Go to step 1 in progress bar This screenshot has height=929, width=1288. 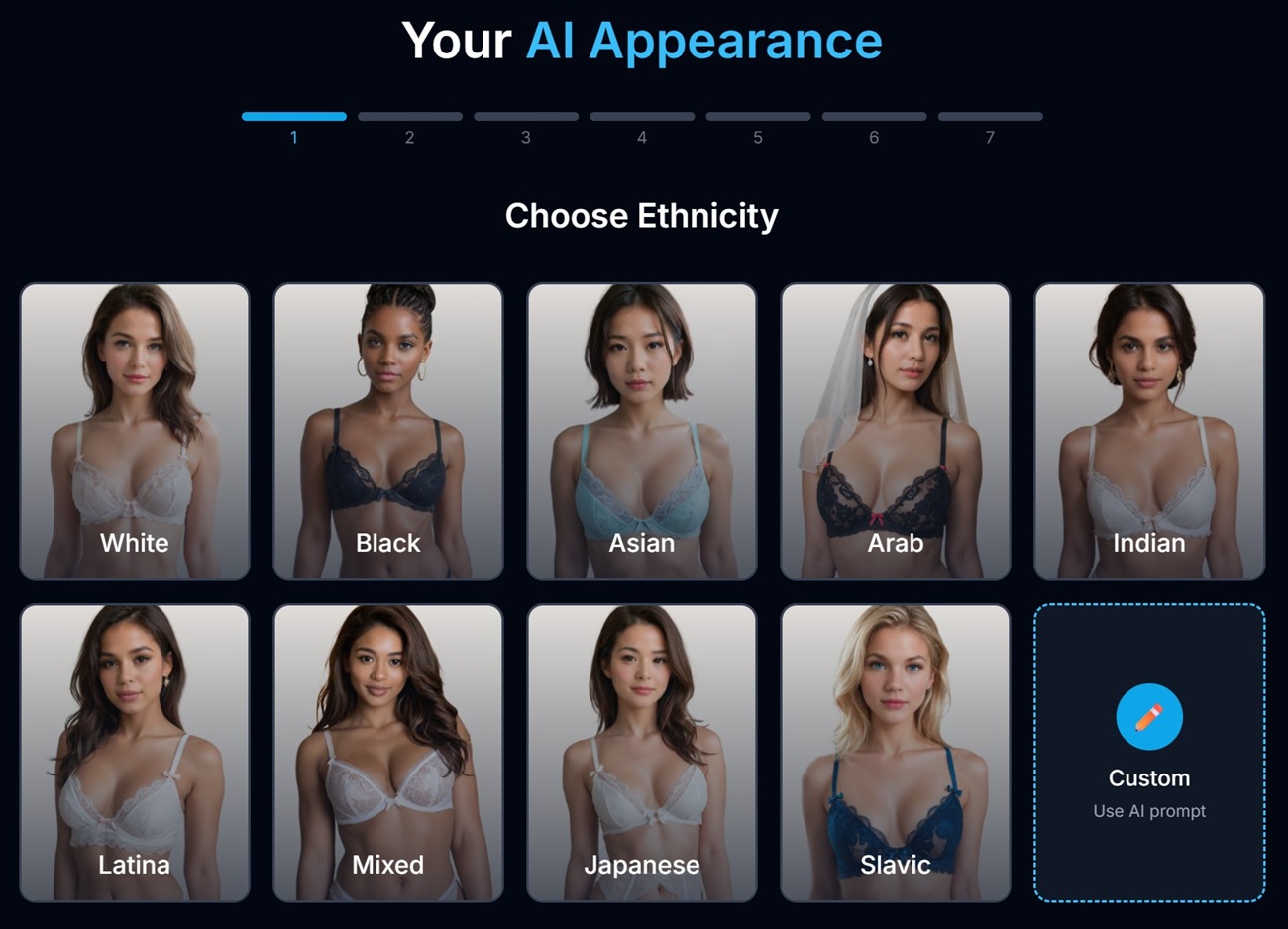[x=294, y=127]
